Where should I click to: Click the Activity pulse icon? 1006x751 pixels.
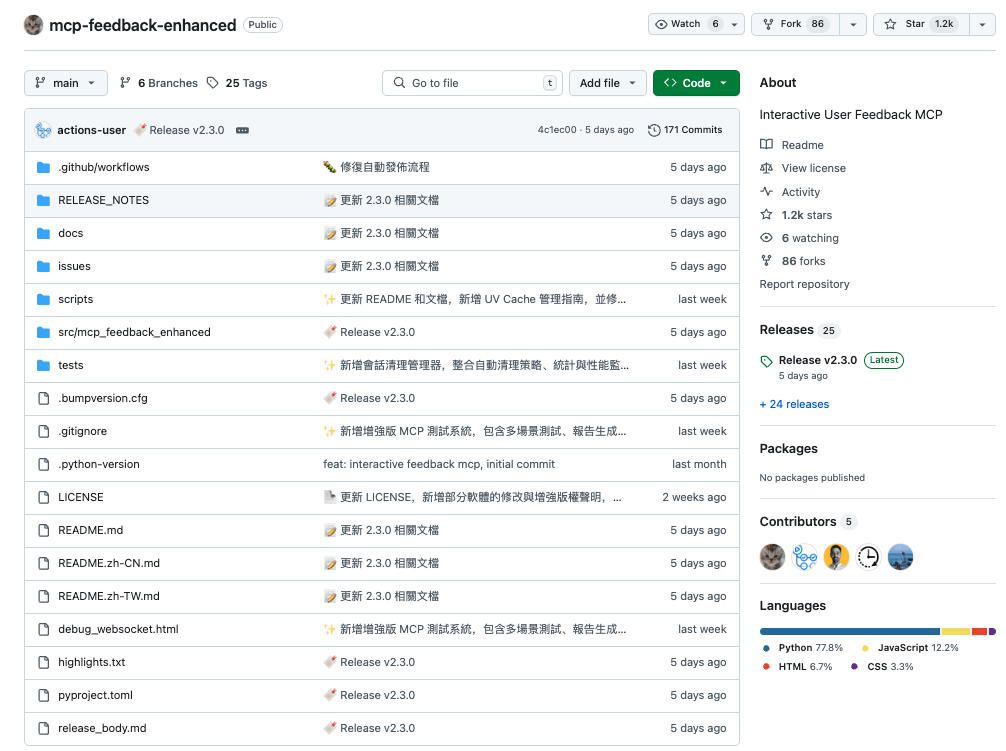[x=766, y=191]
